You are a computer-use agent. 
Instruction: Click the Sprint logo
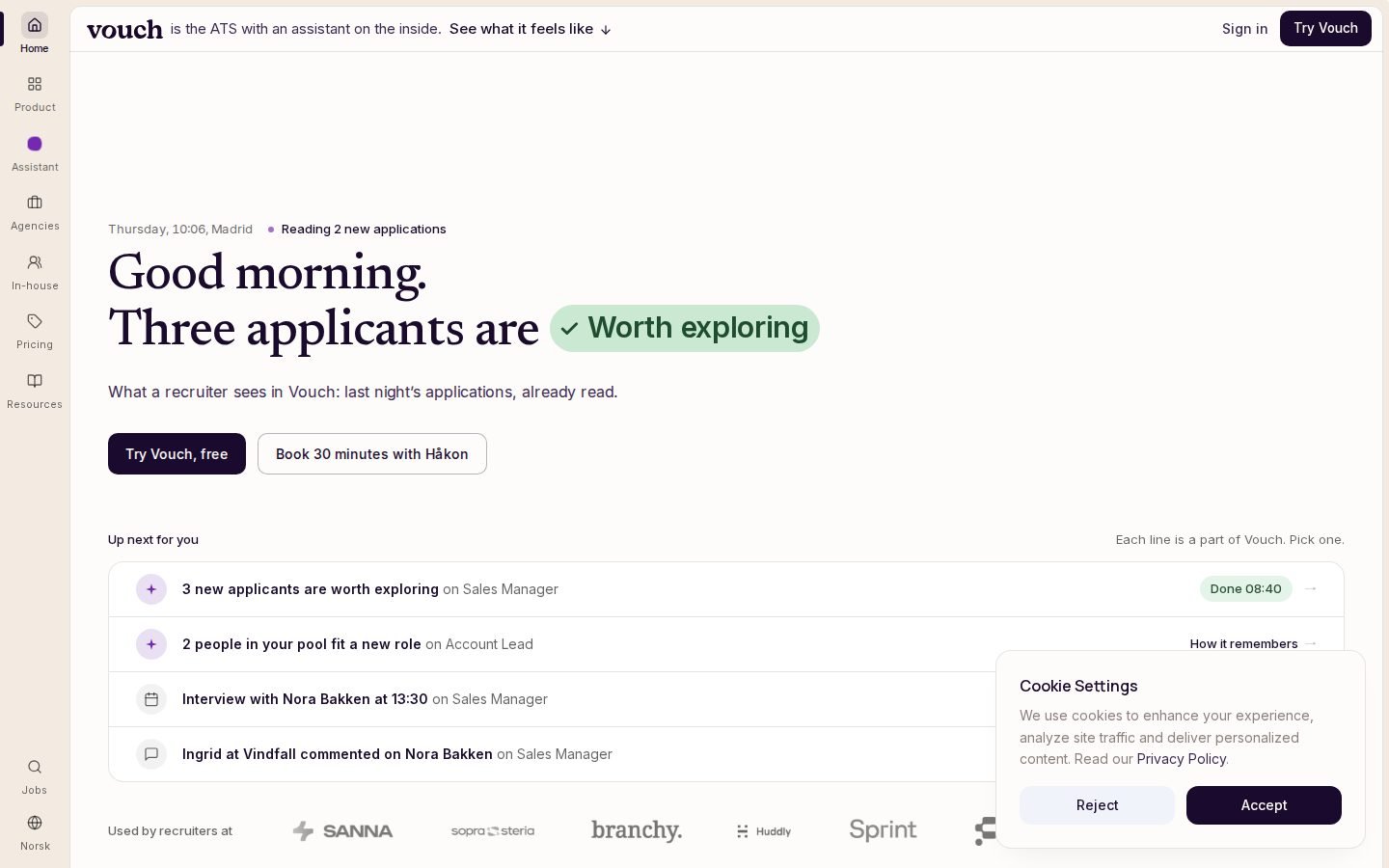pyautogui.click(x=883, y=829)
